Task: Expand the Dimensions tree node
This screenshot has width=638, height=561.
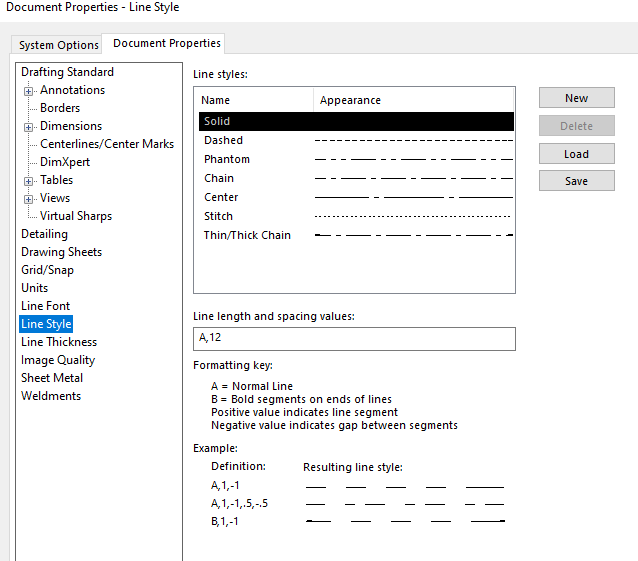Action: pos(29,127)
